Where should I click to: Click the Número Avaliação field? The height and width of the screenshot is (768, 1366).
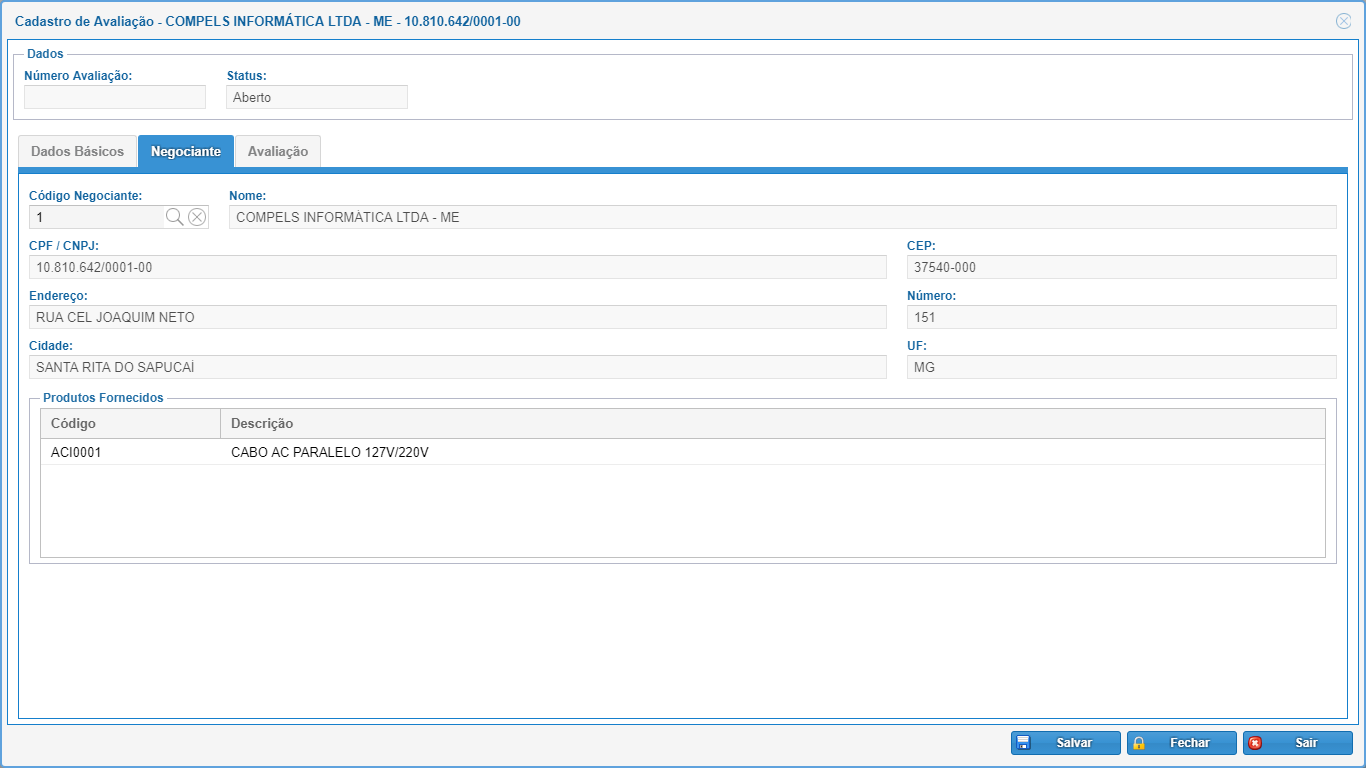tap(115, 97)
